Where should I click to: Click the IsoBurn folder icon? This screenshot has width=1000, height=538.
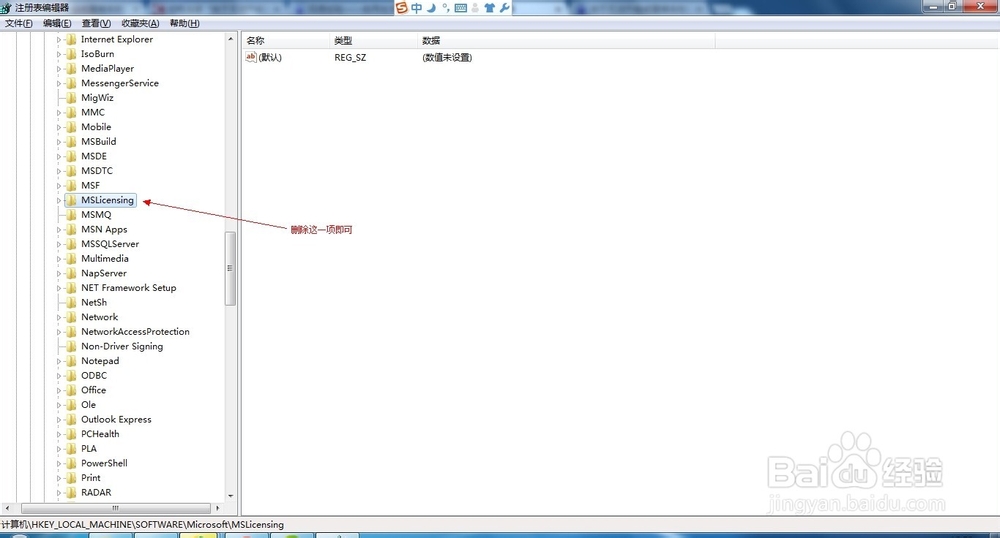pos(71,54)
